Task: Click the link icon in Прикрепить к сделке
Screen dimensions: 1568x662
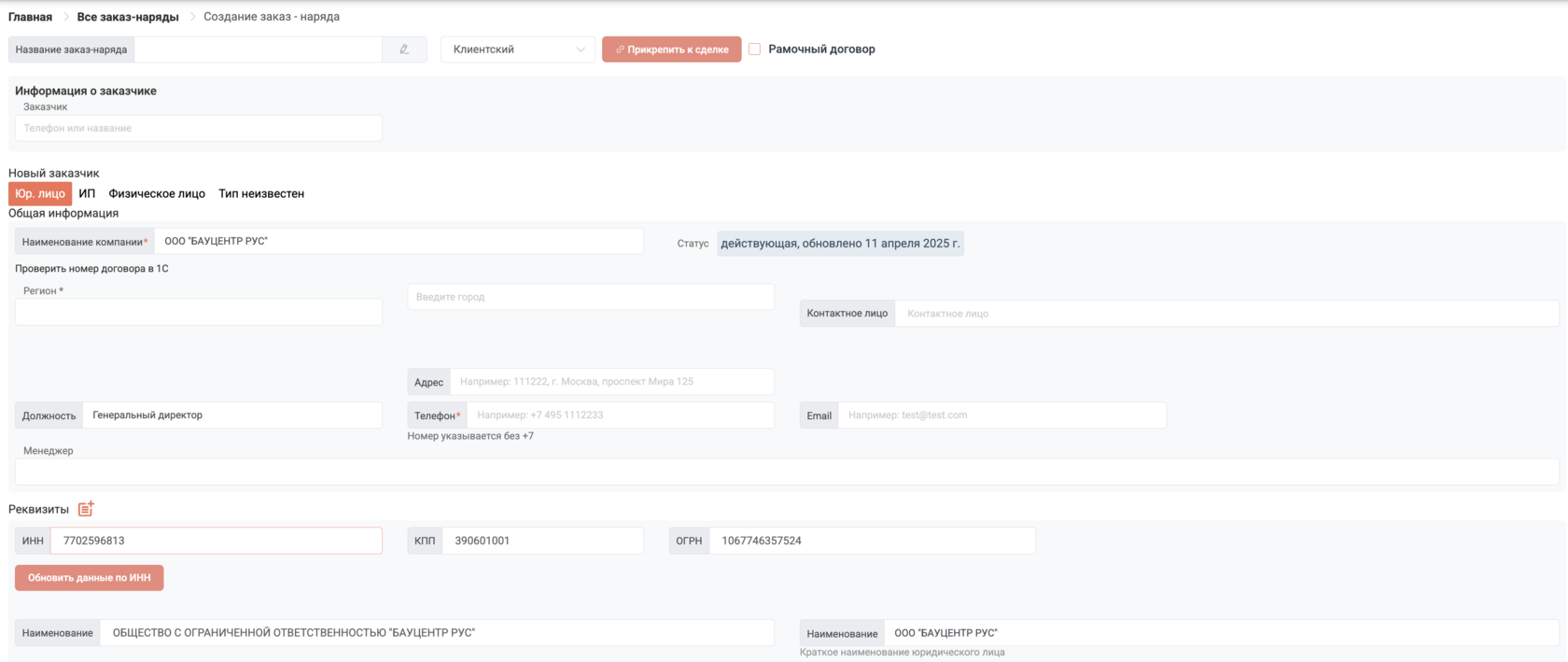Action: pos(620,49)
